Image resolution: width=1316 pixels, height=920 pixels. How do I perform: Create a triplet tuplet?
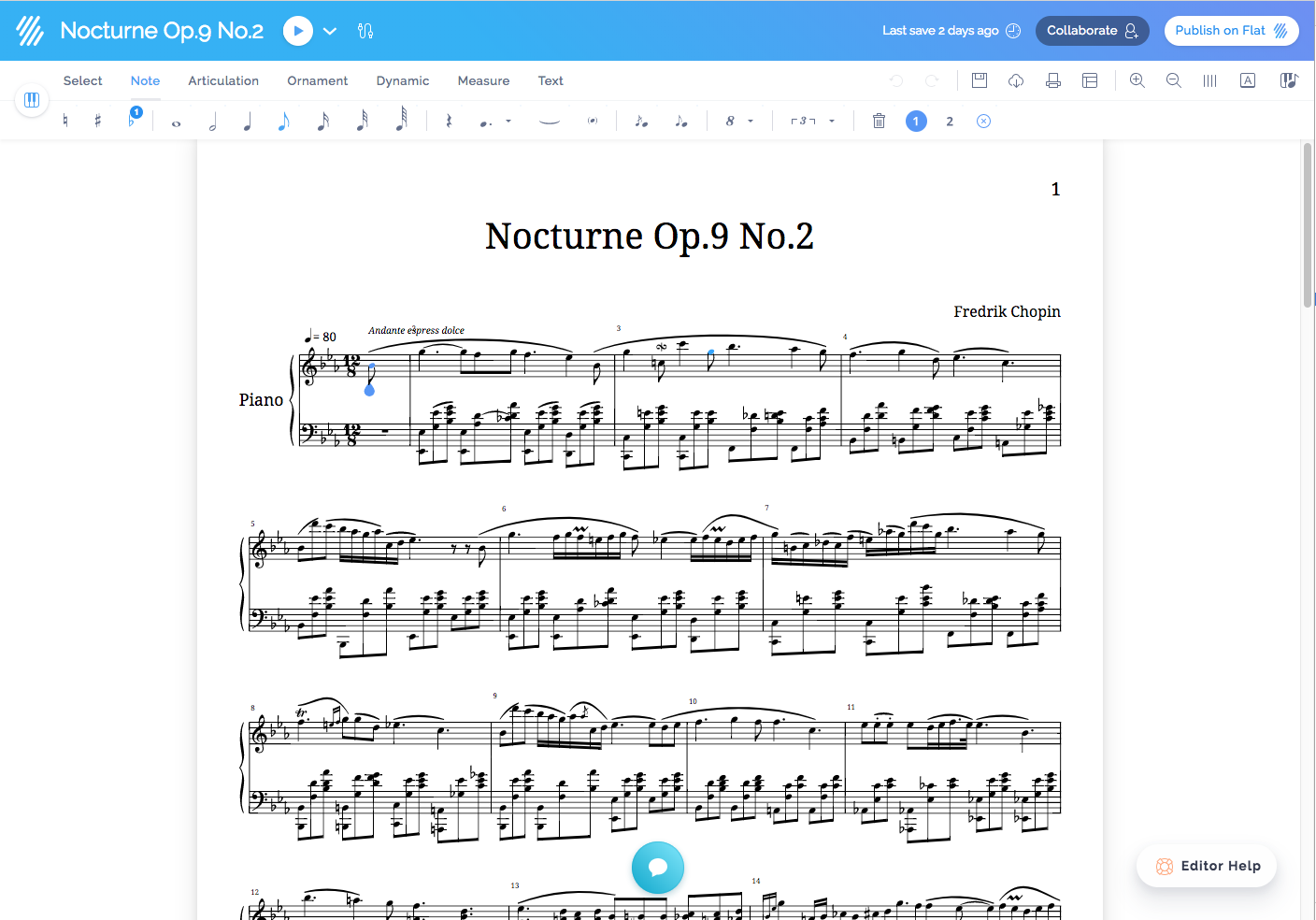click(803, 121)
